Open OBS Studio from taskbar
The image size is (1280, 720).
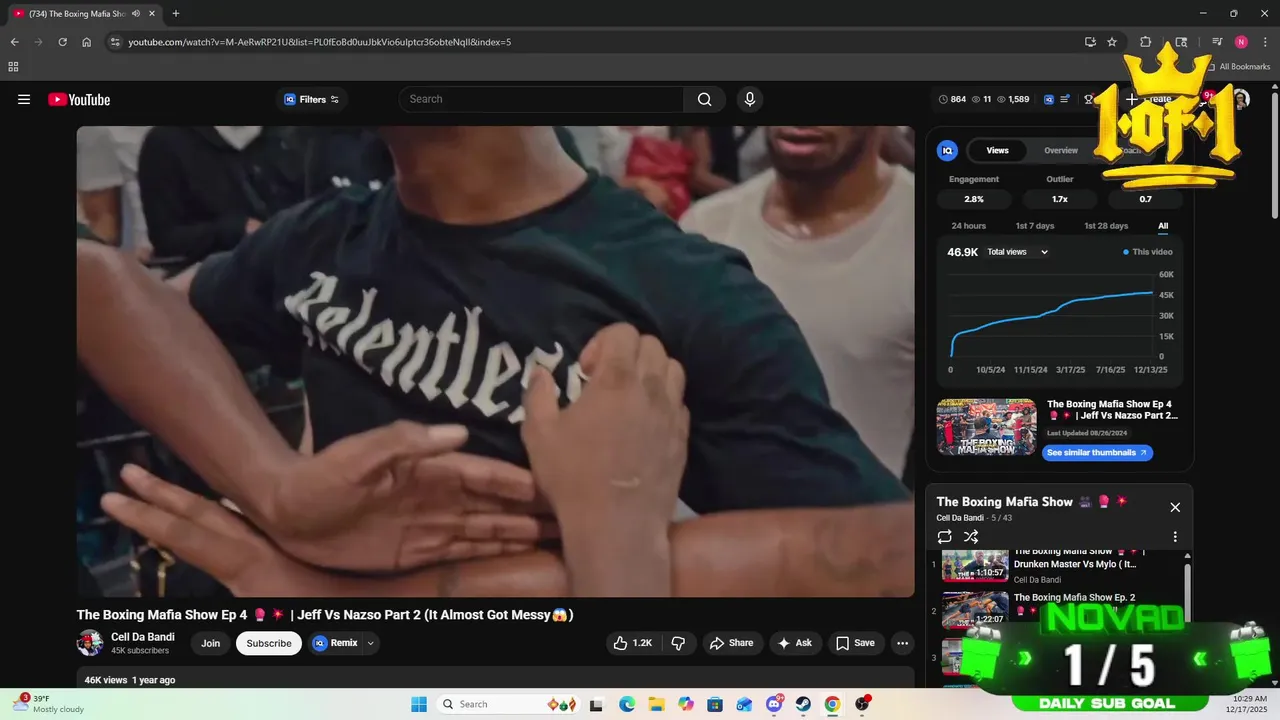[x=862, y=704]
